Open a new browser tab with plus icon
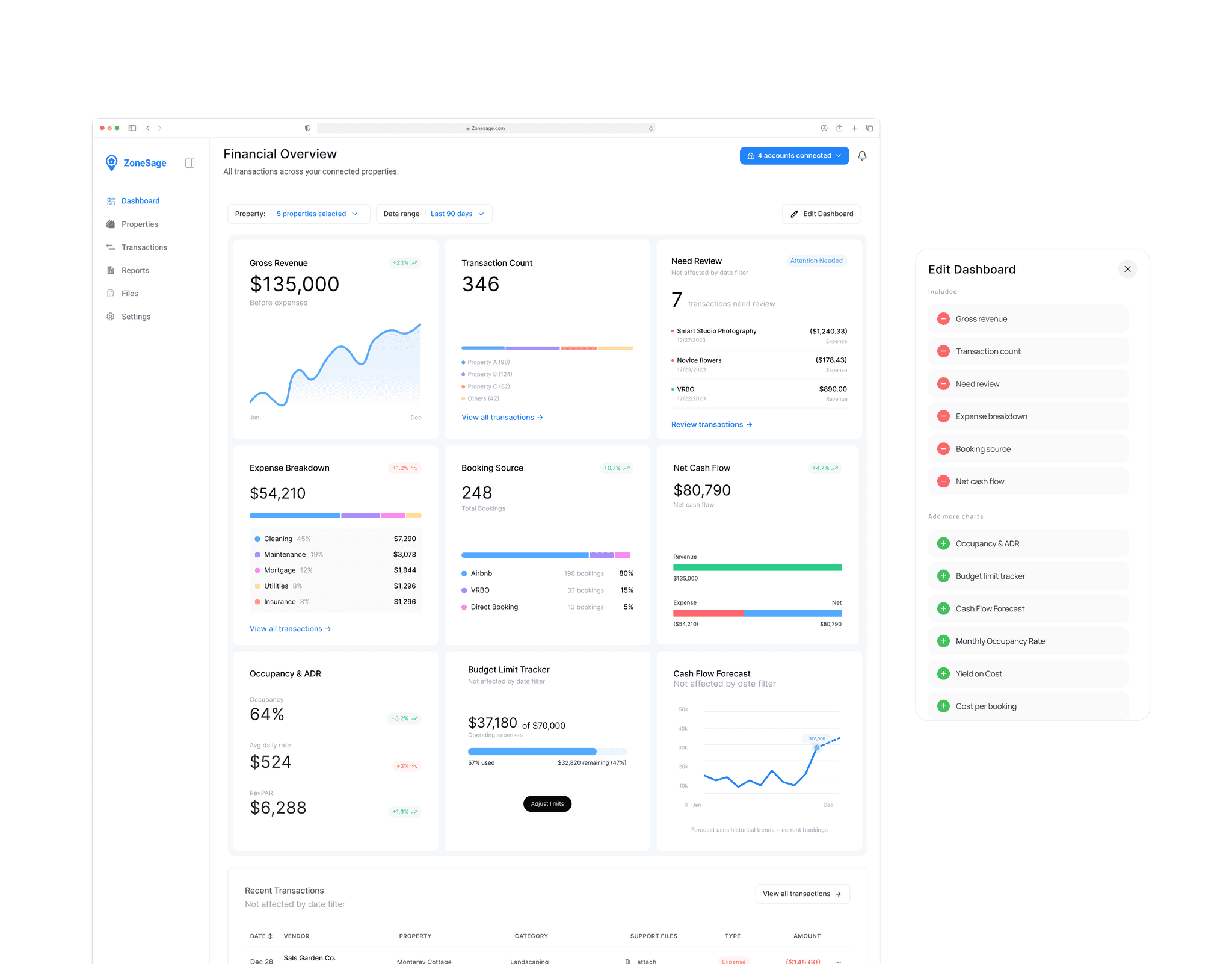 point(854,128)
